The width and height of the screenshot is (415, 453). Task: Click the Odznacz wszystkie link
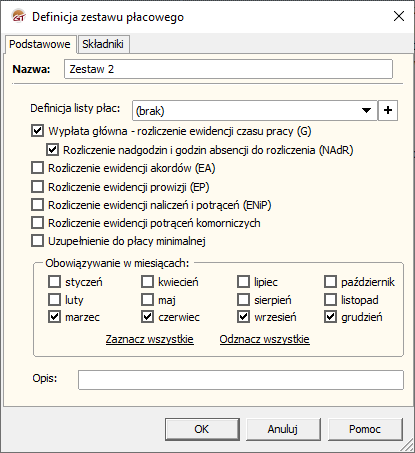[265, 339]
